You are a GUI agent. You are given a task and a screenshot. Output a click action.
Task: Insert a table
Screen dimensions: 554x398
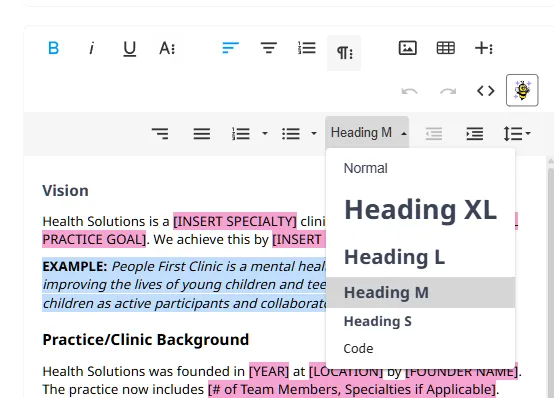pyautogui.click(x=446, y=48)
